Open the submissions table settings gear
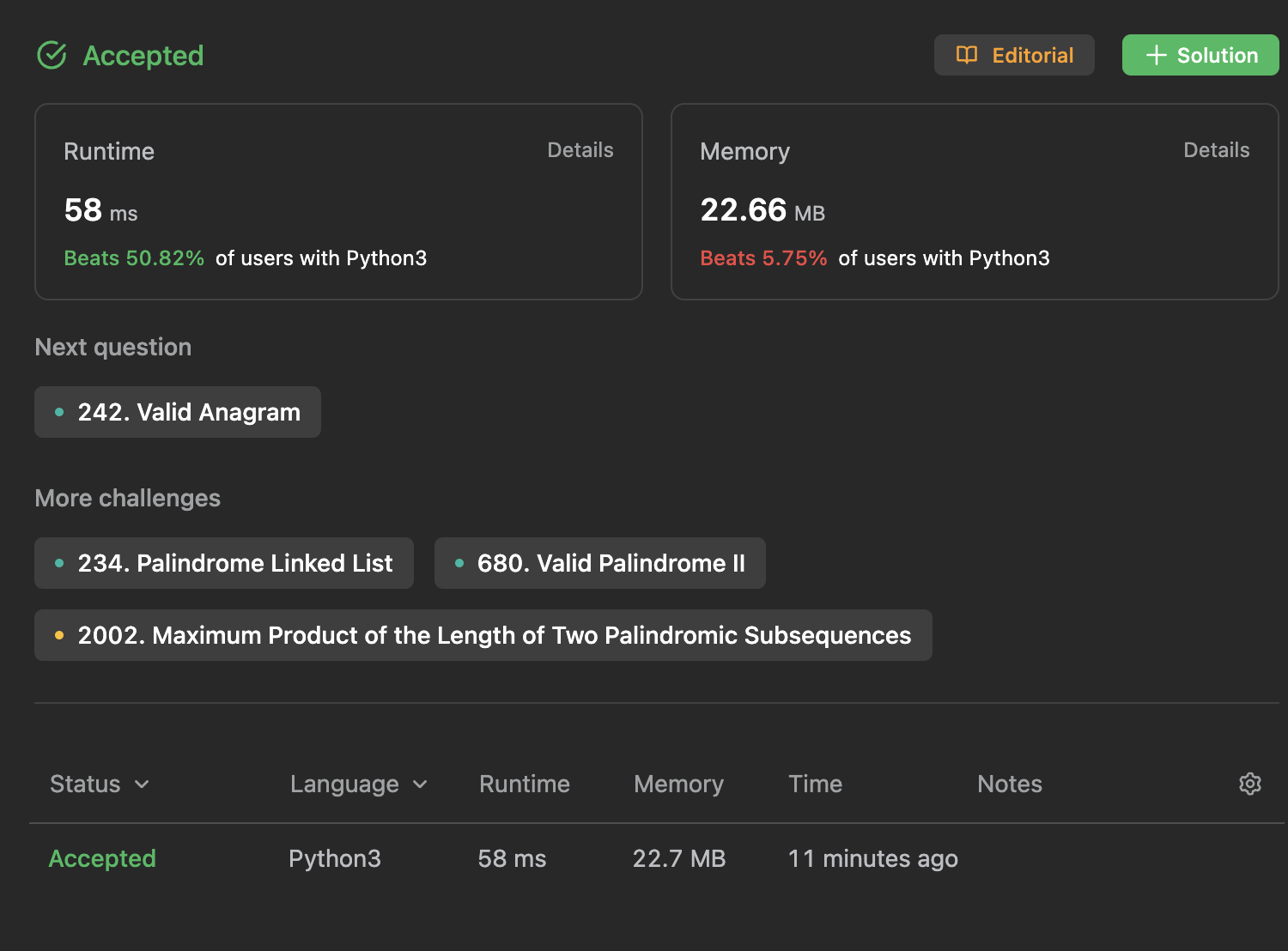 pyautogui.click(x=1250, y=784)
